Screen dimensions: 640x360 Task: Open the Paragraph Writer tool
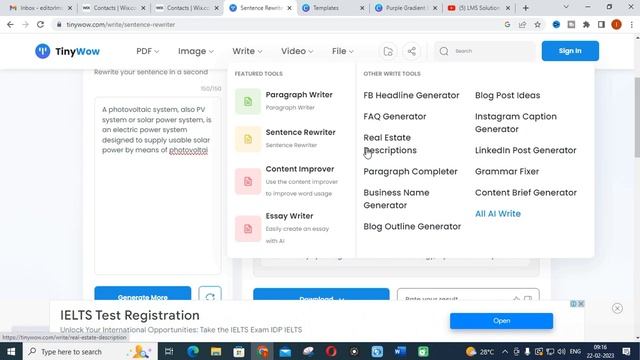pyautogui.click(x=299, y=95)
